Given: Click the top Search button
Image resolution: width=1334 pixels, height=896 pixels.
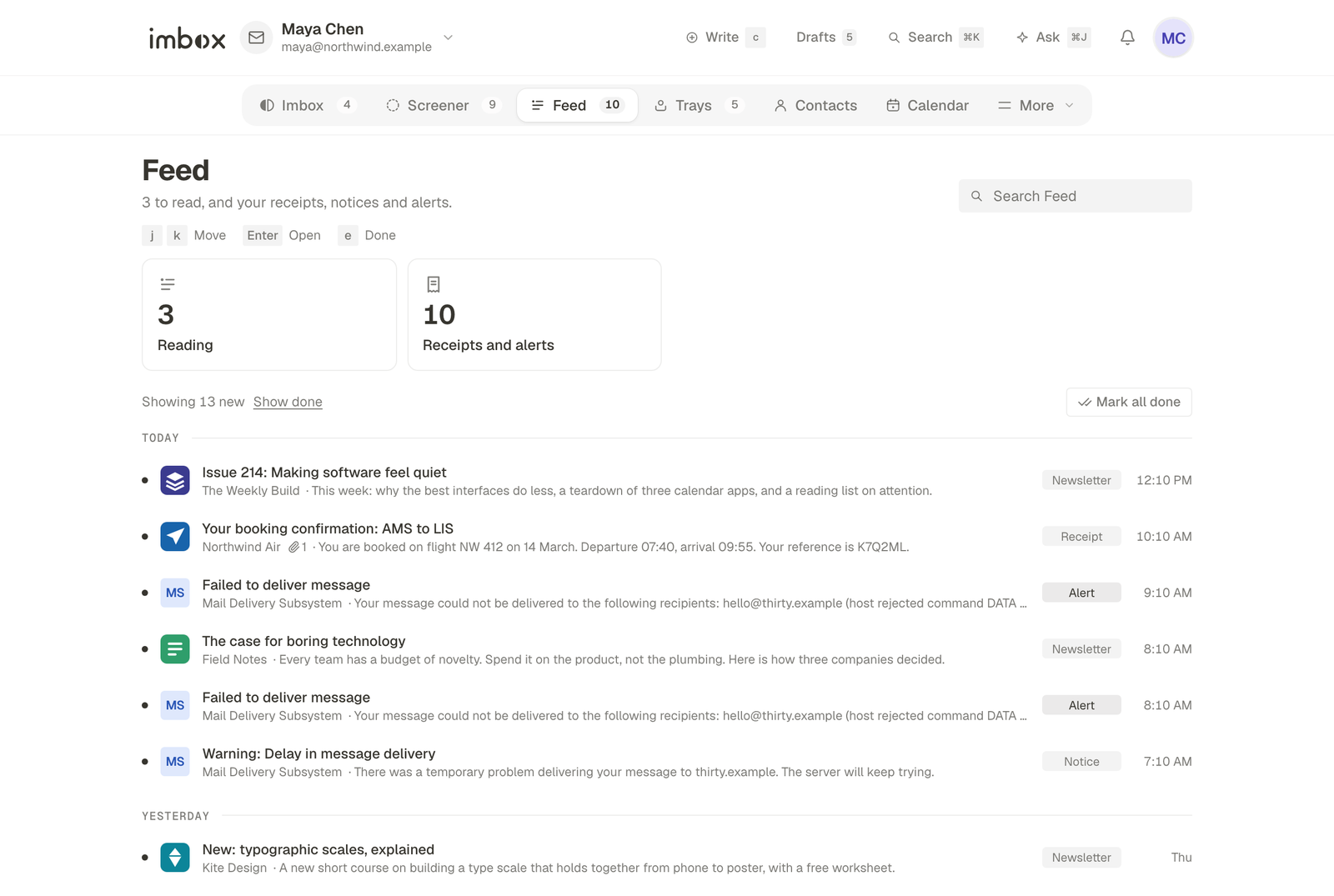Looking at the screenshot, I should point(935,38).
